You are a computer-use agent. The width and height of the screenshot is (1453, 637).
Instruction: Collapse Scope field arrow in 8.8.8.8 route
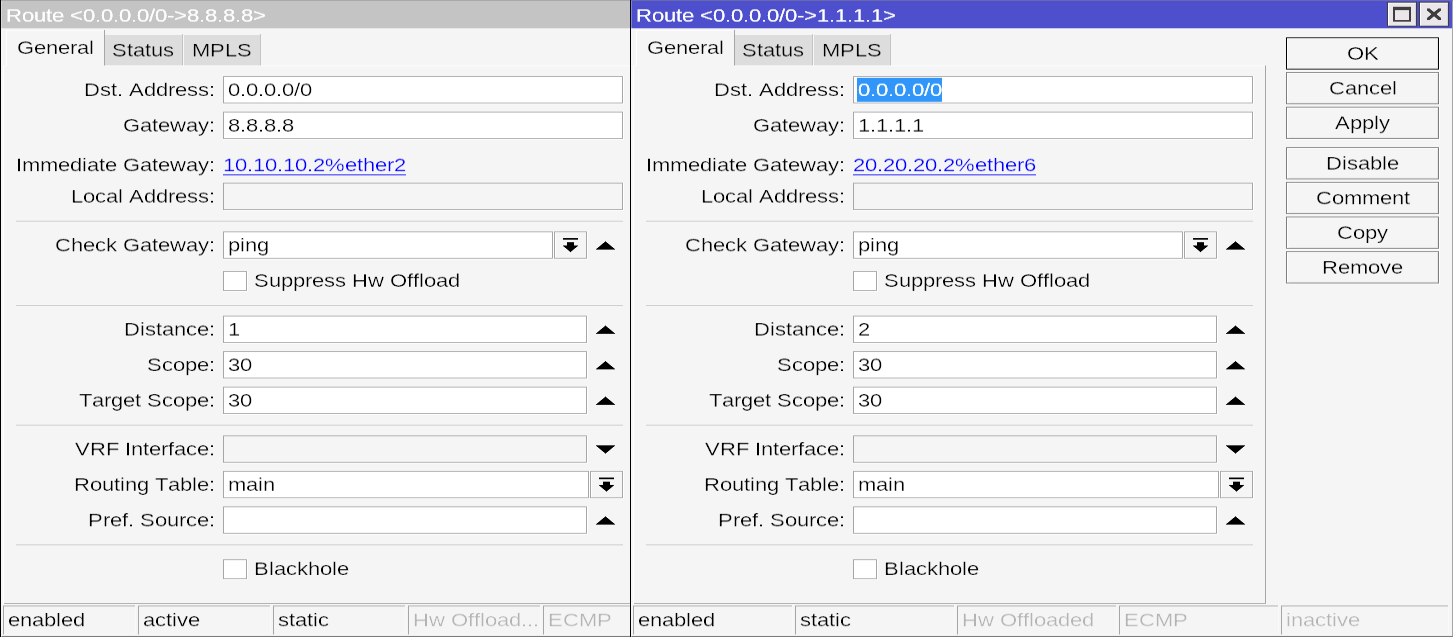click(605, 365)
